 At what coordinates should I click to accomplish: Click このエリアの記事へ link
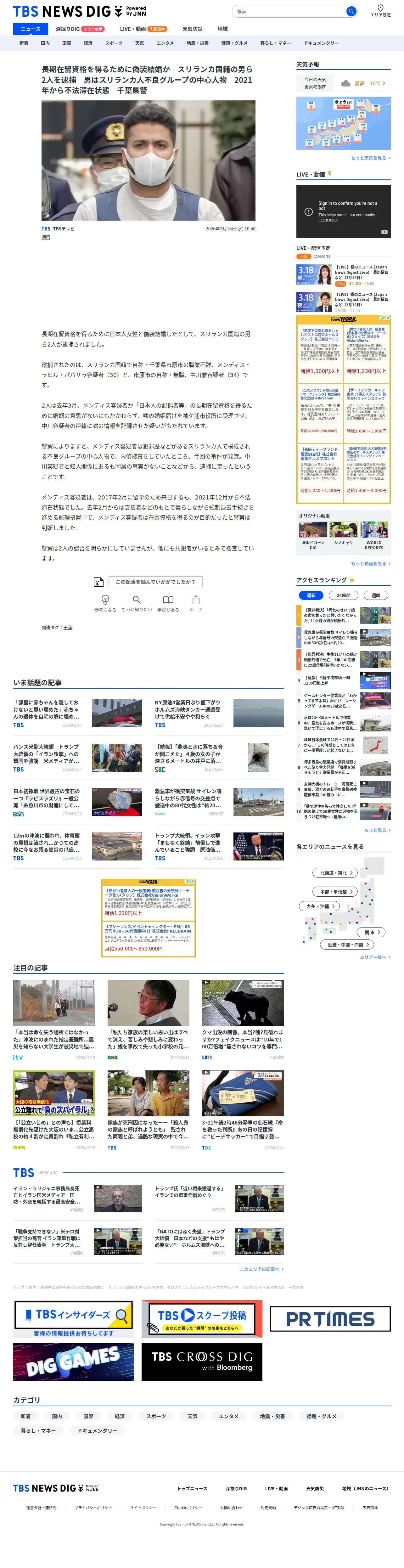pos(262,1269)
